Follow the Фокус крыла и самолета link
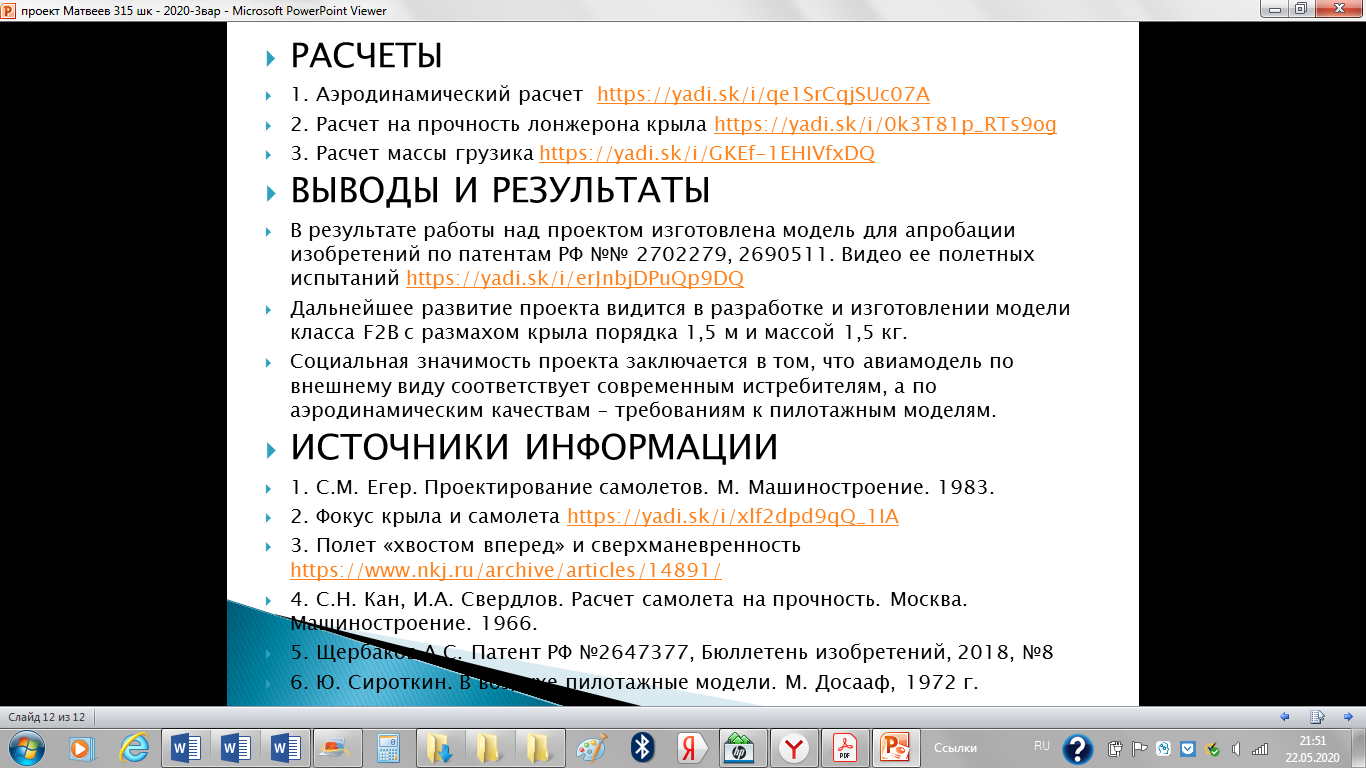This screenshot has height=770, width=1366. tap(733, 517)
